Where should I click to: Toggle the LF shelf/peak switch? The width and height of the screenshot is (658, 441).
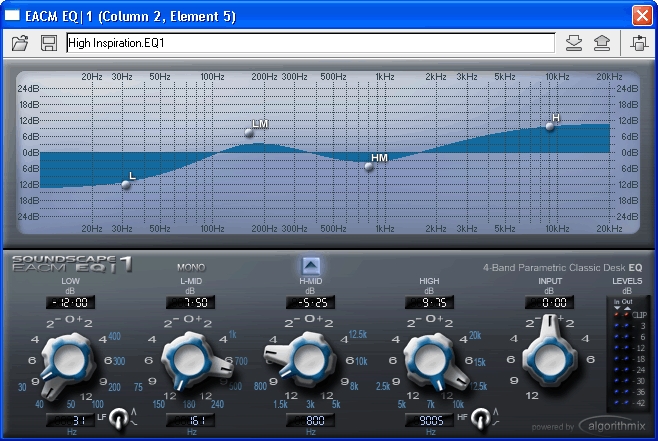coord(119,418)
